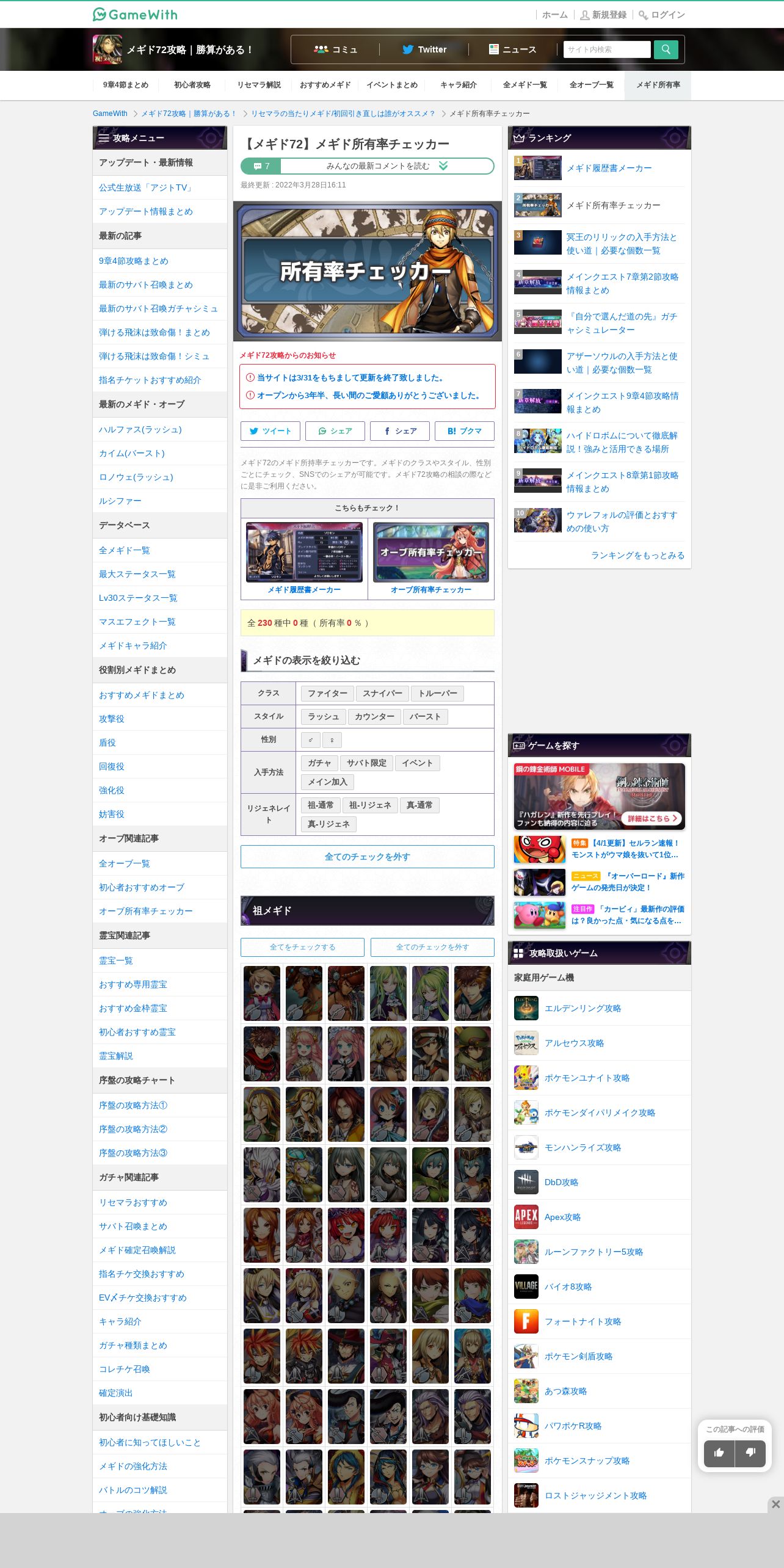Click the メギド72攻略 game icon in header
The width and height of the screenshot is (784, 1568).
107,49
